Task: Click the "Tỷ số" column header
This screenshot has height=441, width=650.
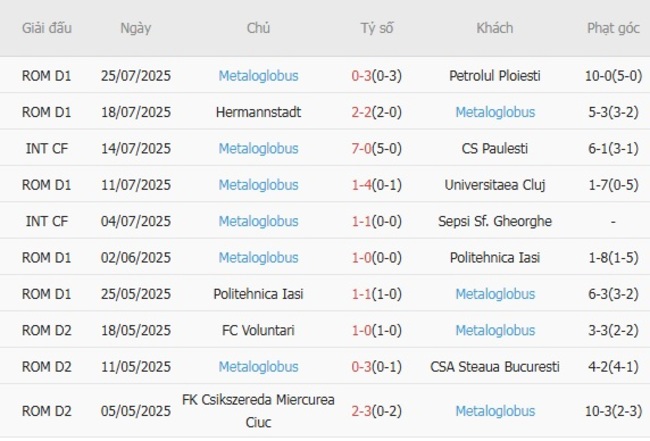Action: [377, 28]
